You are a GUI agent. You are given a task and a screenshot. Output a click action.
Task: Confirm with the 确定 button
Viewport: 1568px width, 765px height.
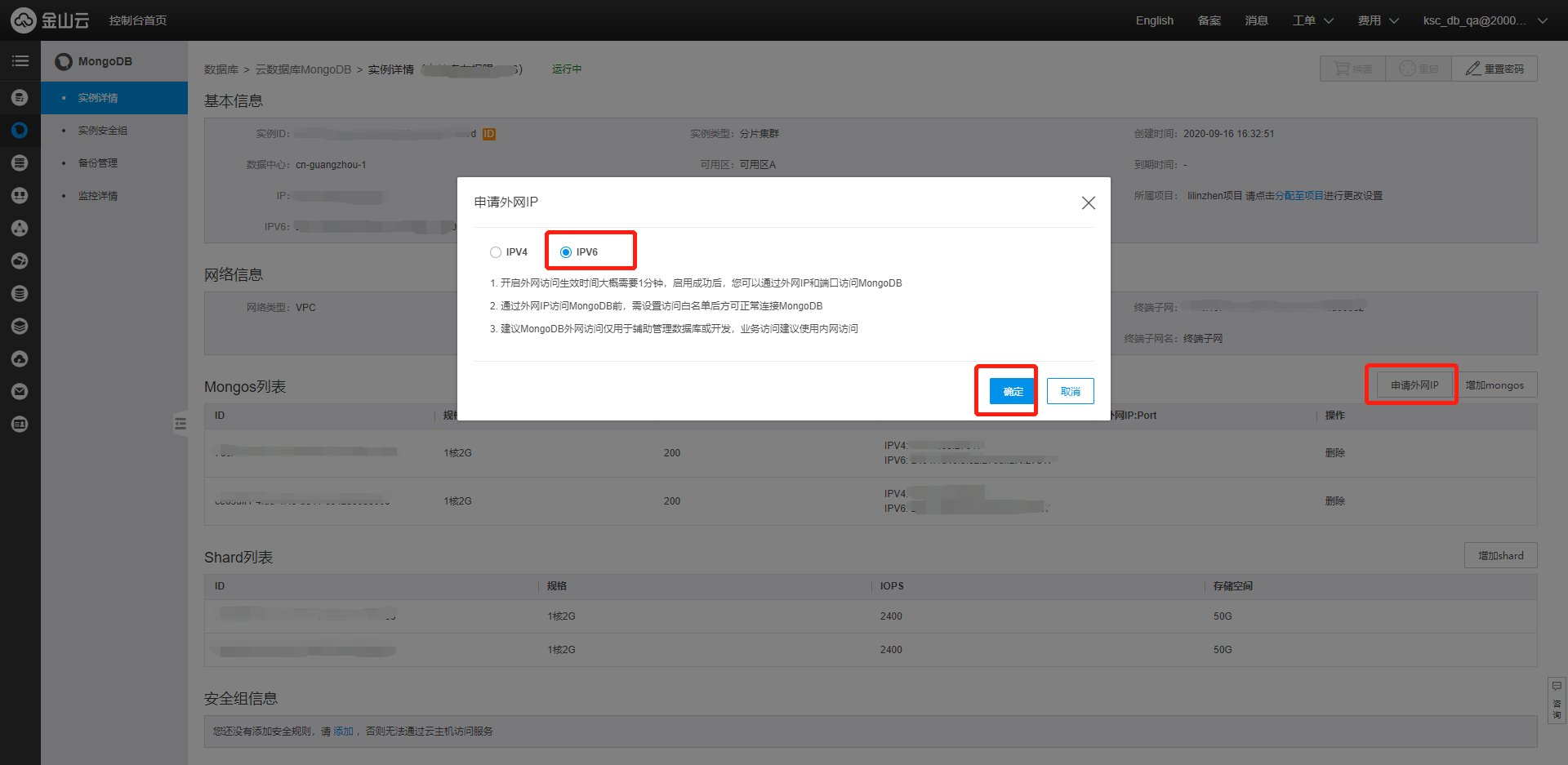pos(1013,391)
